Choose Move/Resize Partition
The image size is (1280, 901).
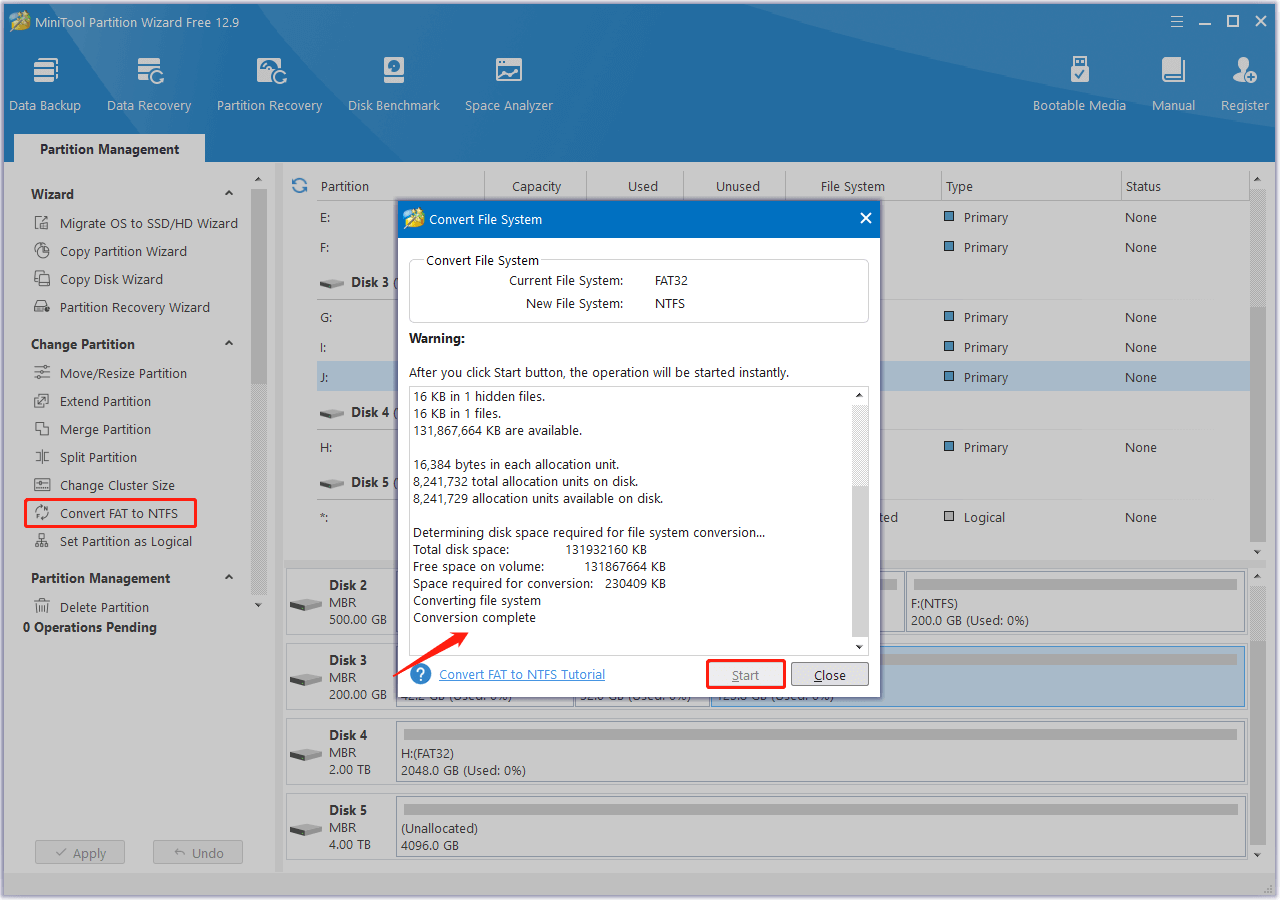tap(110, 373)
